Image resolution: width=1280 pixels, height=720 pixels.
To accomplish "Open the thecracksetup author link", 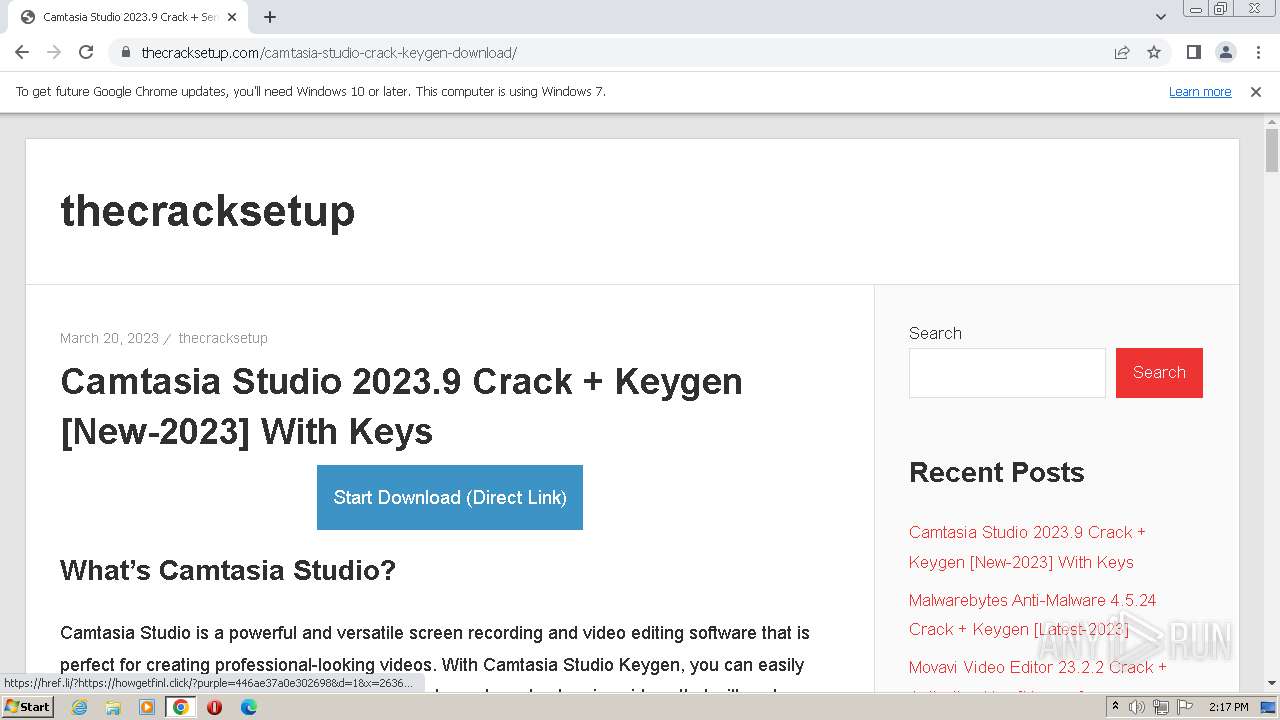I will coord(223,338).
